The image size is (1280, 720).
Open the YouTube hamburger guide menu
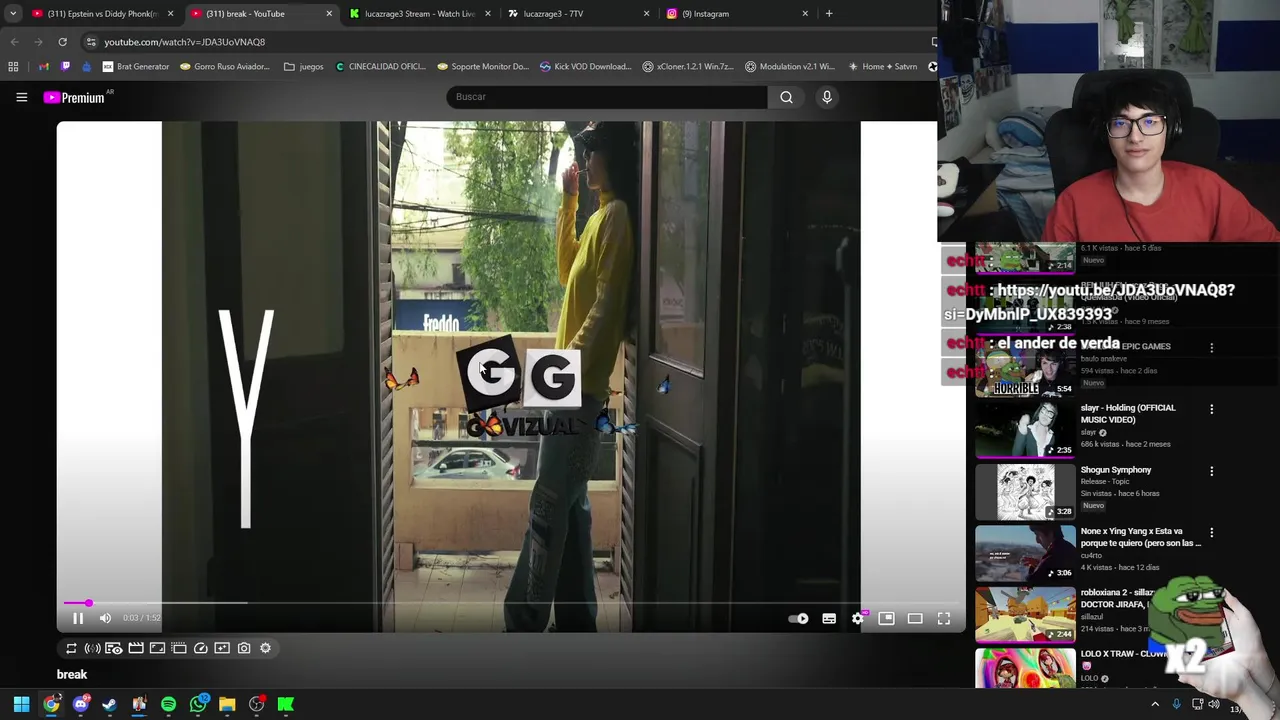pos(21,97)
